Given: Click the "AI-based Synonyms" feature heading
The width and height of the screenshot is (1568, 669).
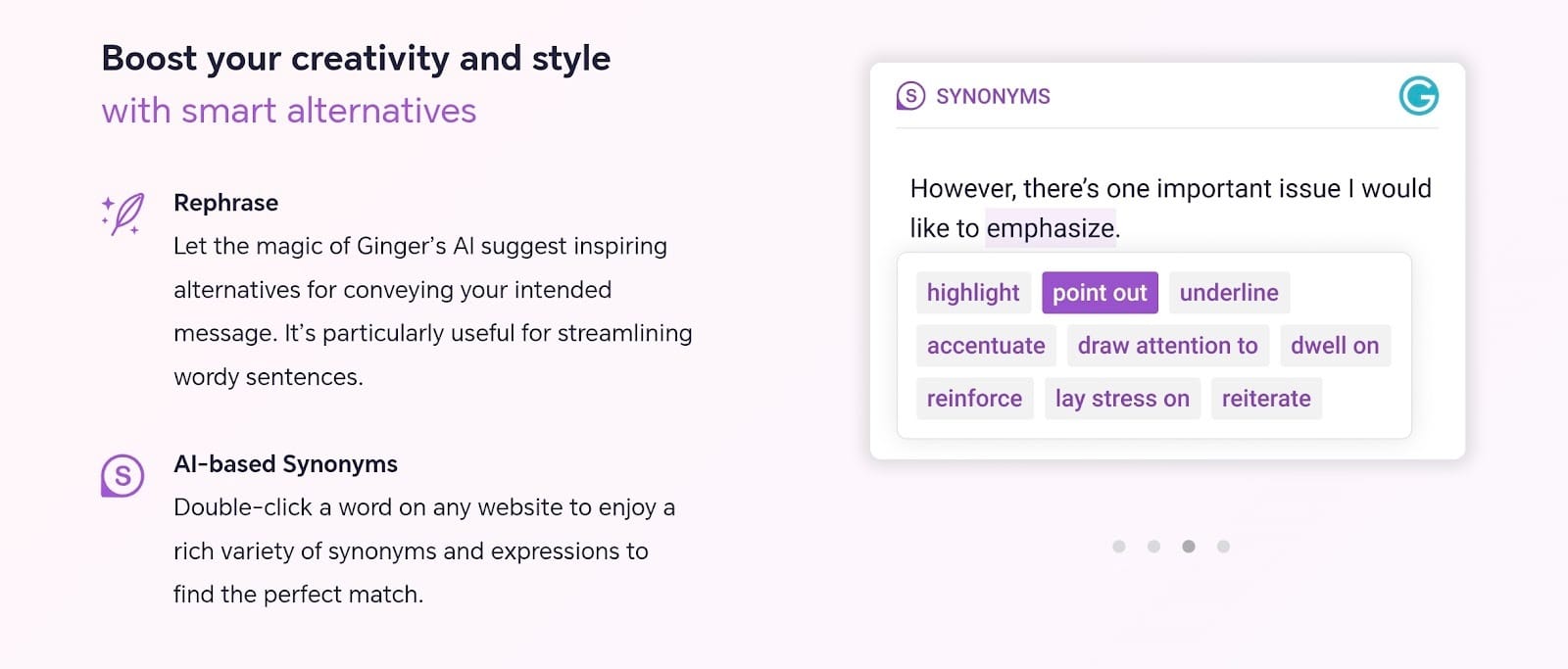Looking at the screenshot, I should pyautogui.click(x=285, y=464).
